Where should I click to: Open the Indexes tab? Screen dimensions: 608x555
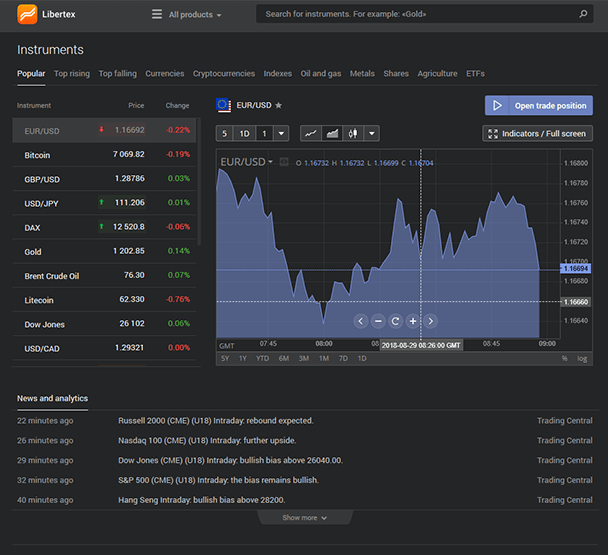278,74
